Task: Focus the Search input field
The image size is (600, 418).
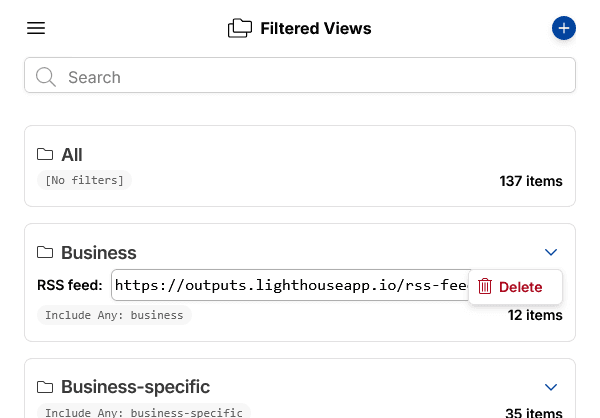Action: coord(300,75)
